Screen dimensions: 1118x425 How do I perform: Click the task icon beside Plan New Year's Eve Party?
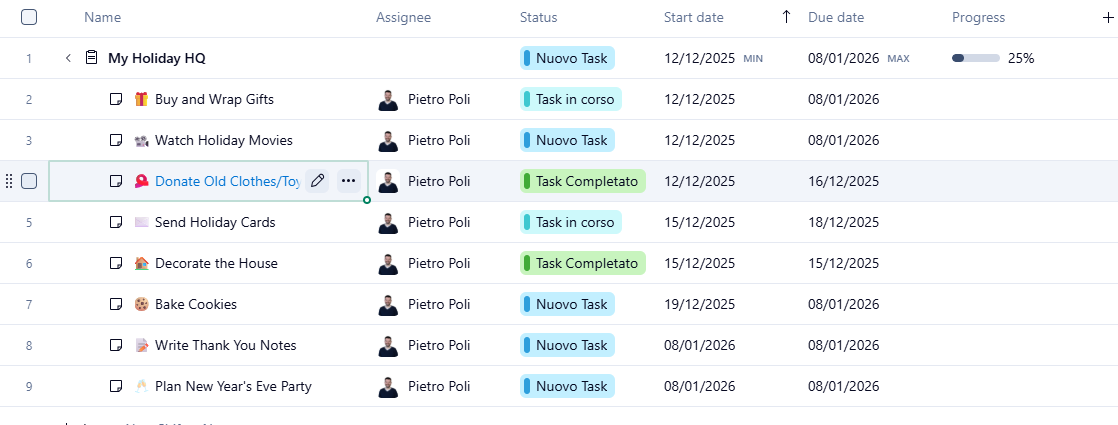coord(116,386)
